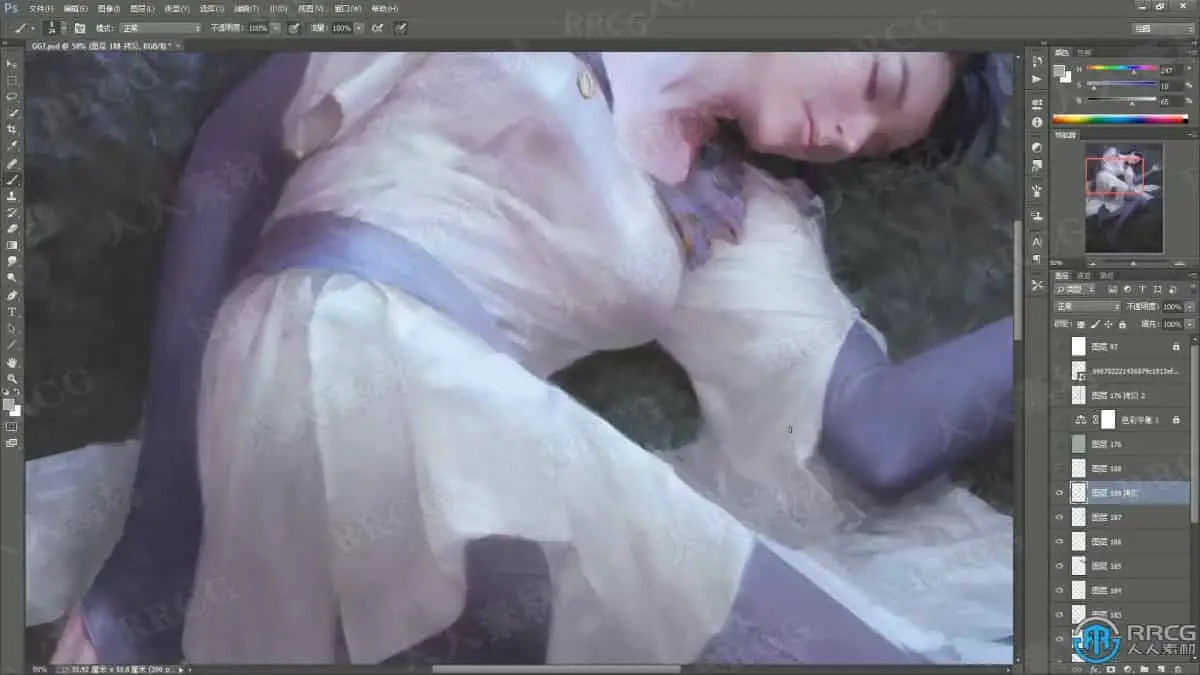Open the Edit menu

point(75,8)
